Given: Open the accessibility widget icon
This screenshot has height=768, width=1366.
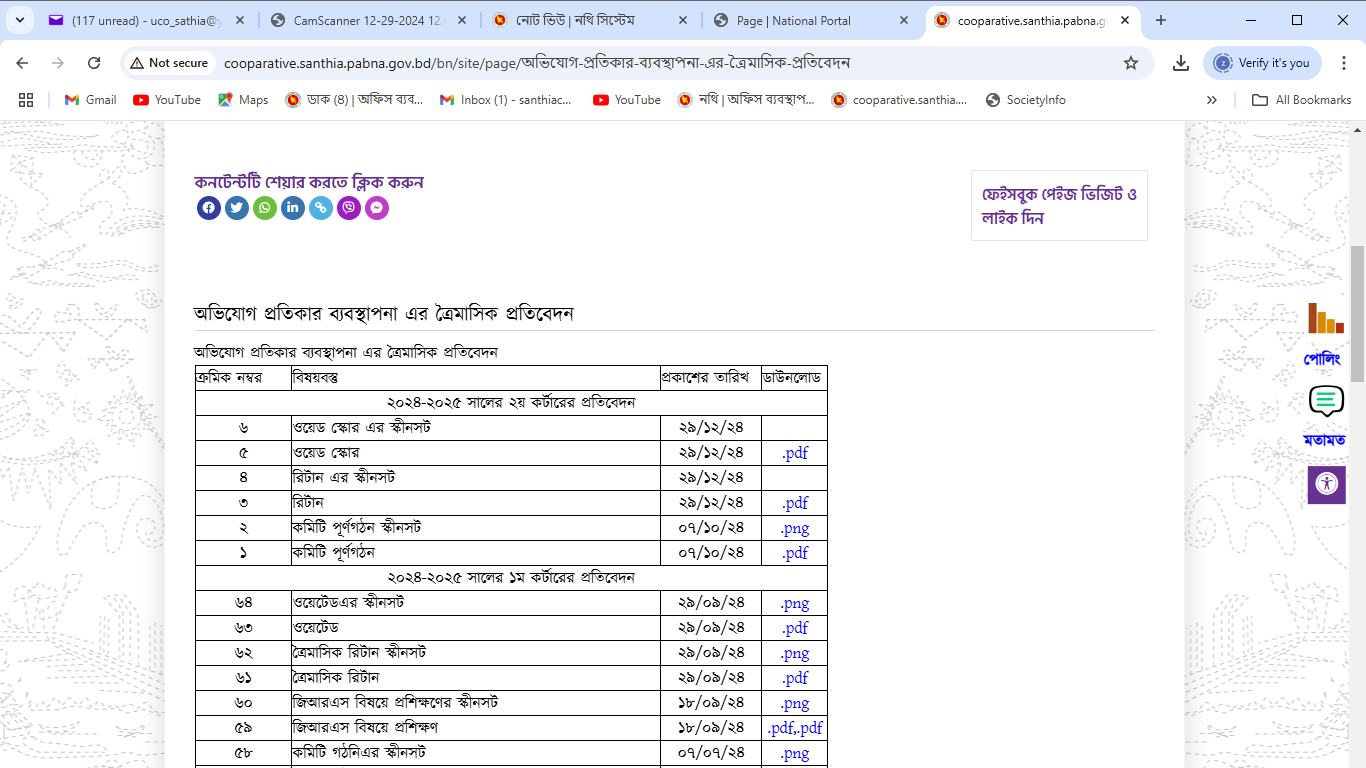Looking at the screenshot, I should (x=1326, y=484).
